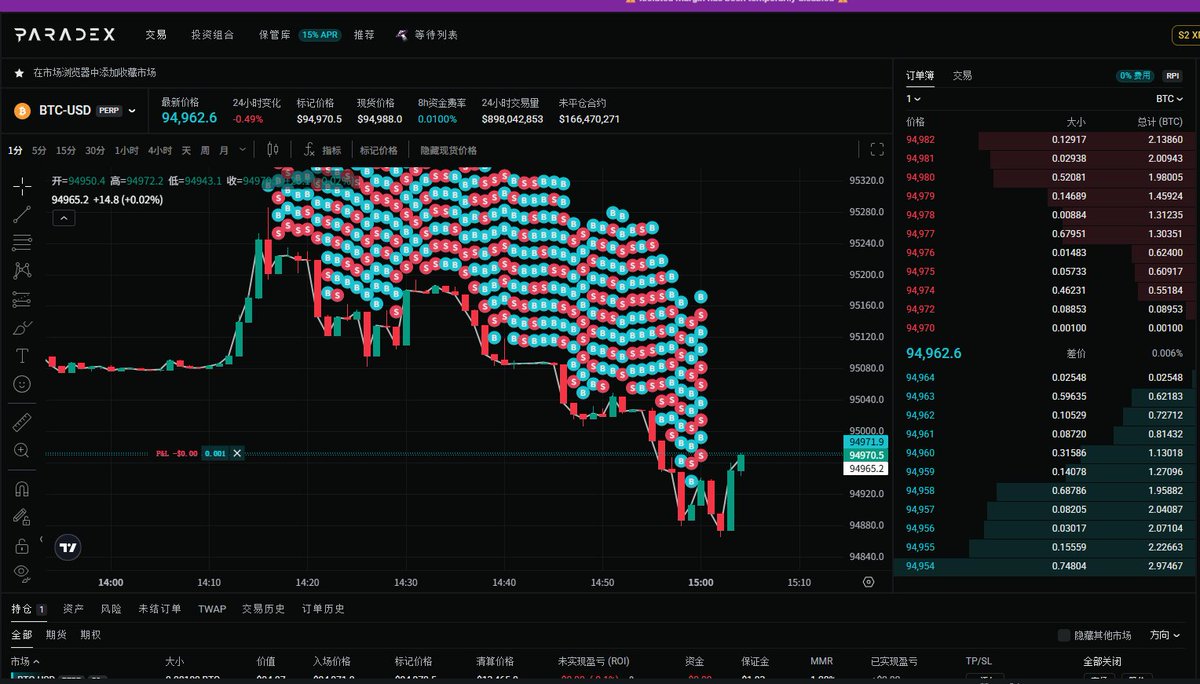This screenshot has width=1200, height=684.
Task: Open the Fibonacci/gann lines tool
Action: tap(22, 242)
